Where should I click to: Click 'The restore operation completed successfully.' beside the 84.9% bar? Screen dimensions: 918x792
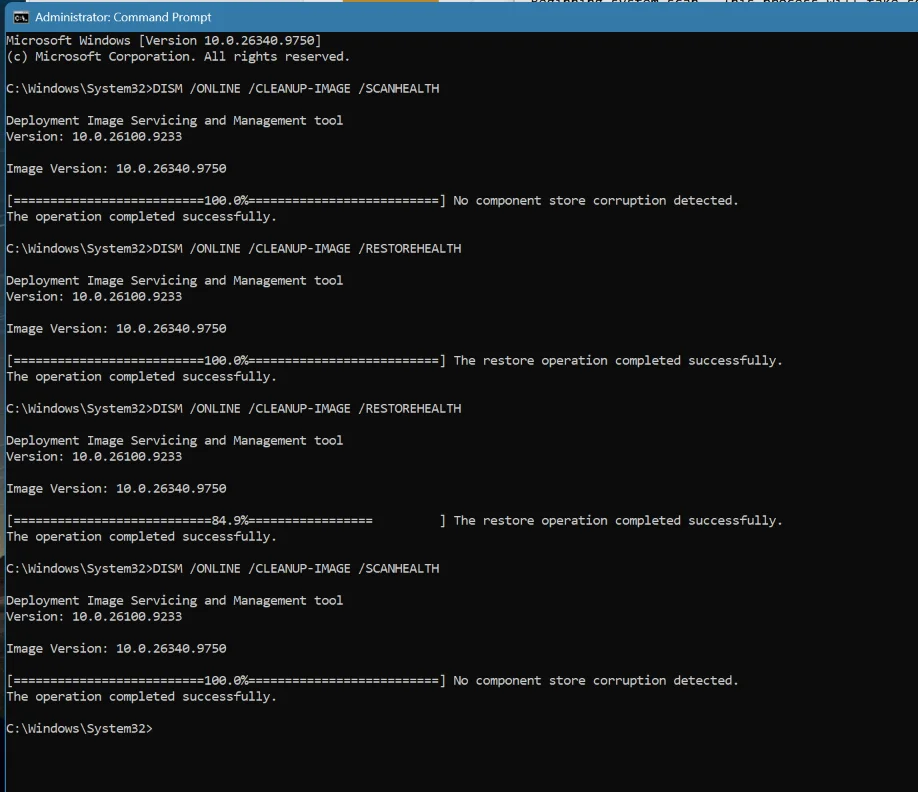click(x=618, y=520)
